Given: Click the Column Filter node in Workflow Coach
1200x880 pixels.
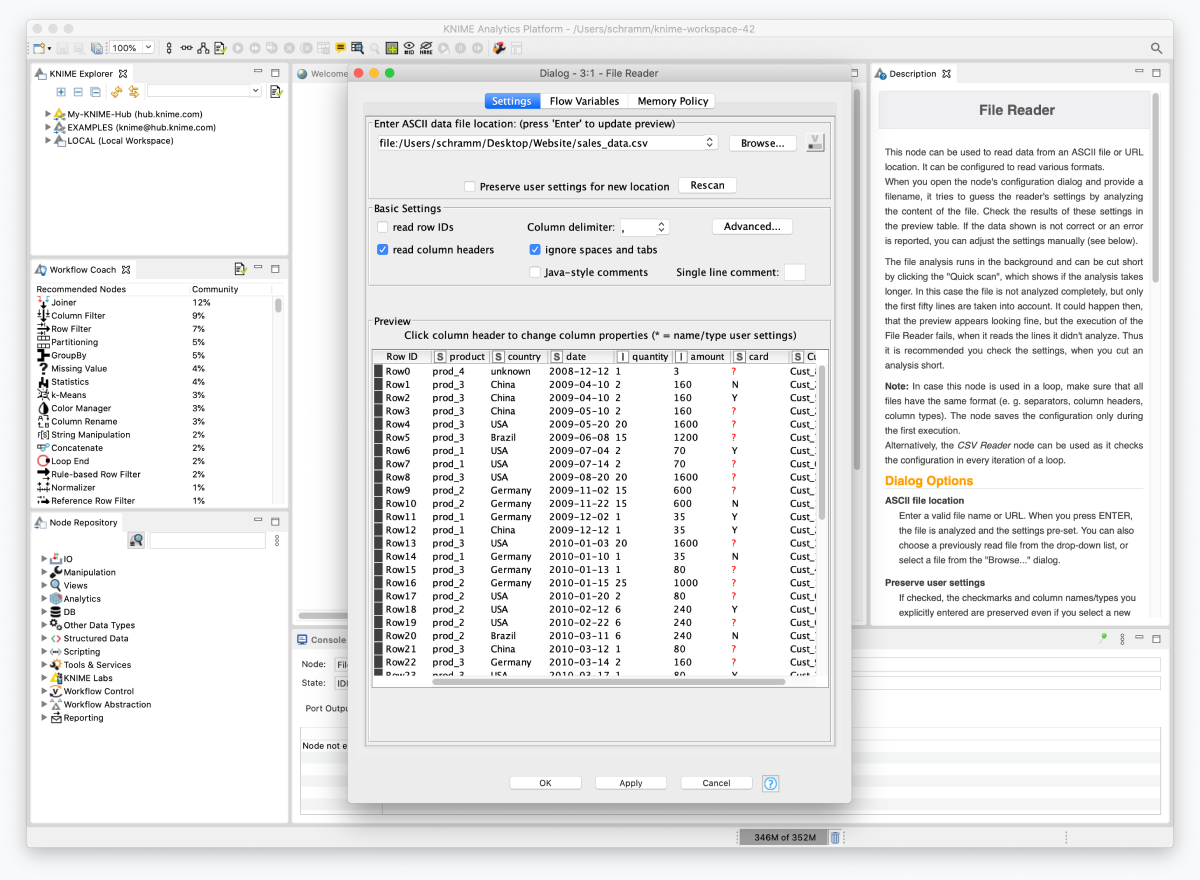Looking at the screenshot, I should [78, 316].
